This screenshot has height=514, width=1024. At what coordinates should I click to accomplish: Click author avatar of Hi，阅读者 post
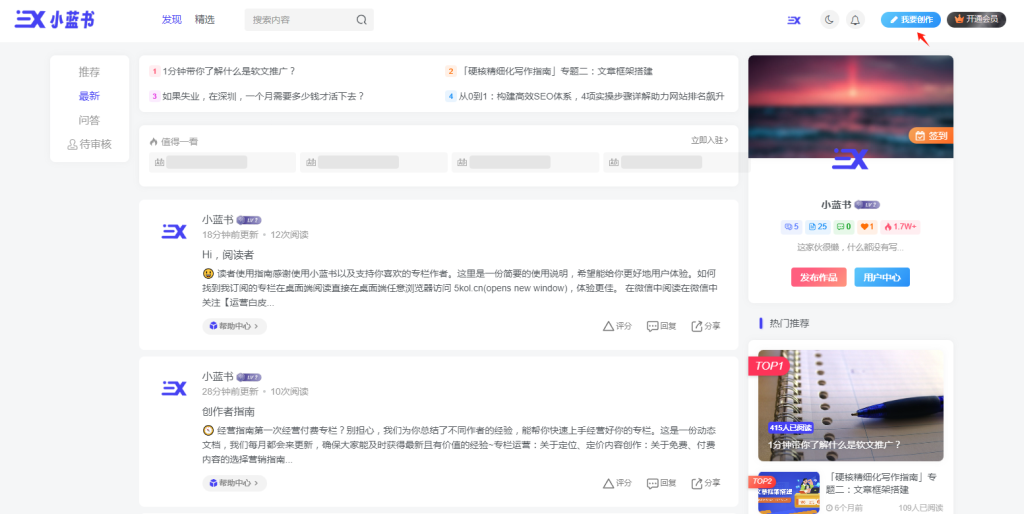tap(174, 231)
